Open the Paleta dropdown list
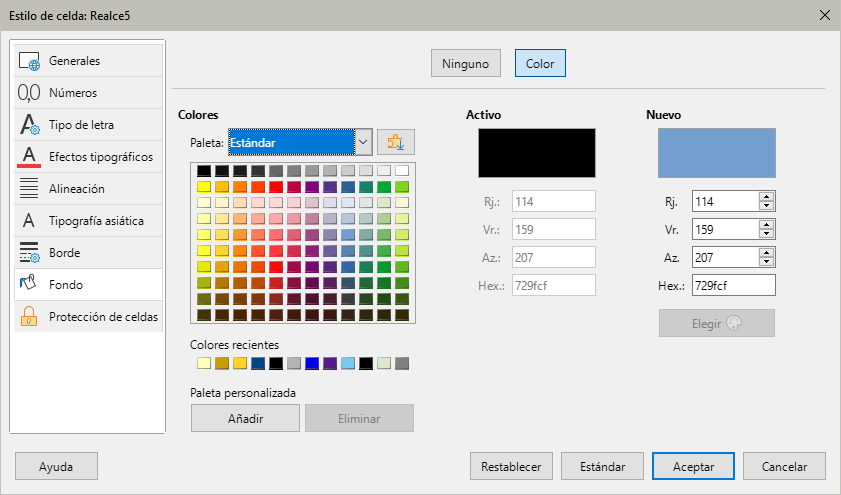Viewport: 841px width, 495px height. (x=364, y=143)
